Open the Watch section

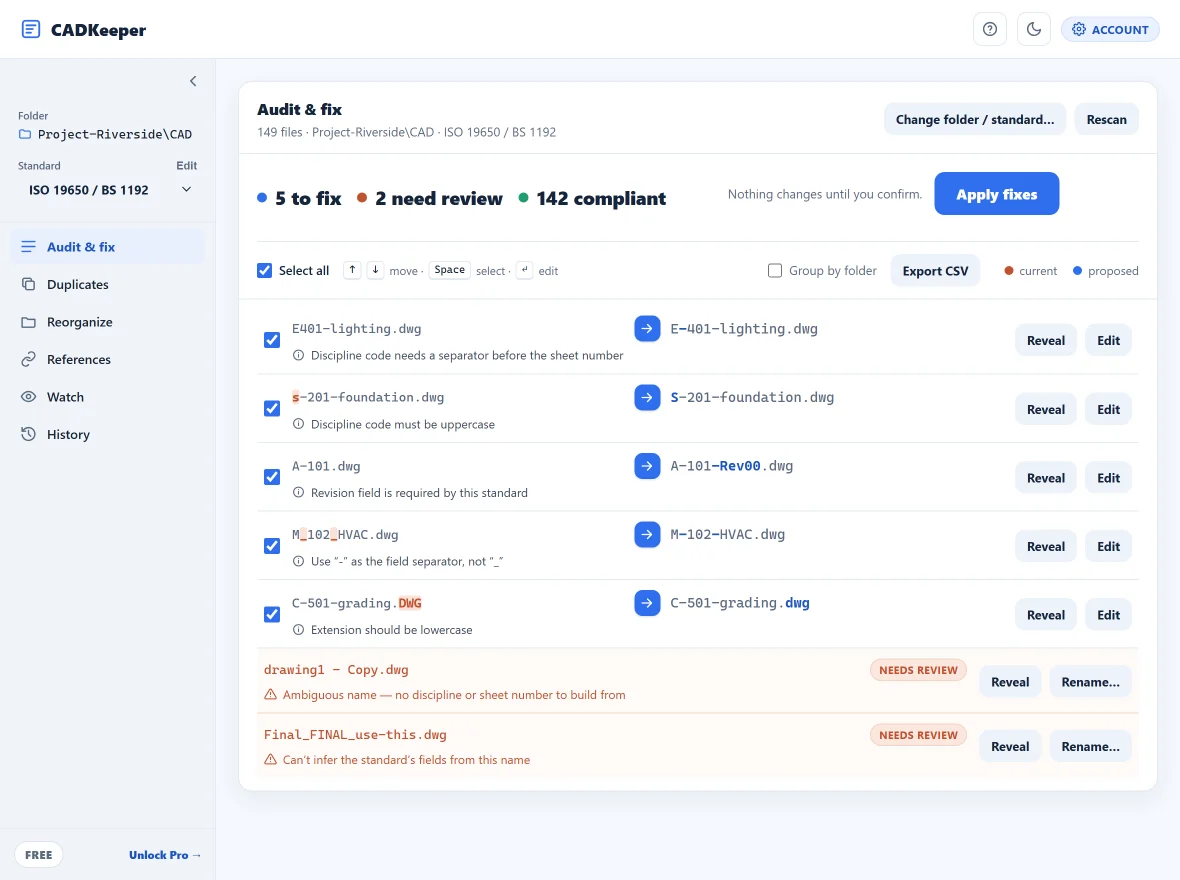[107, 397]
